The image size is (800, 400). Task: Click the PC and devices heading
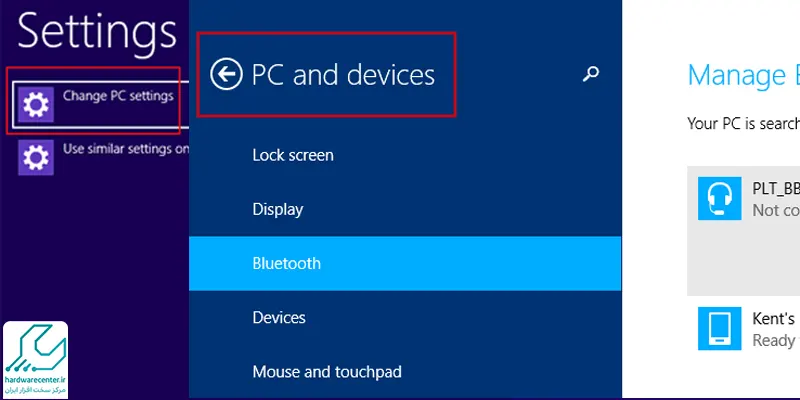(x=343, y=75)
